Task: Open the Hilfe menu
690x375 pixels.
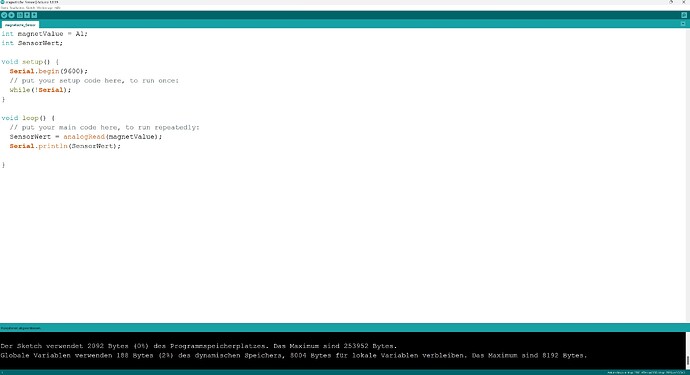Action: [x=57, y=8]
